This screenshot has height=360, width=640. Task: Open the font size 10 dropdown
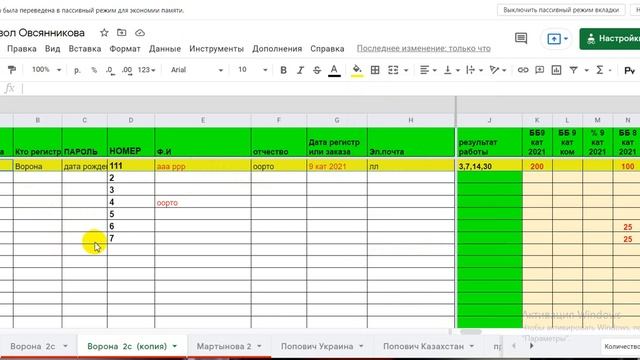click(252, 70)
